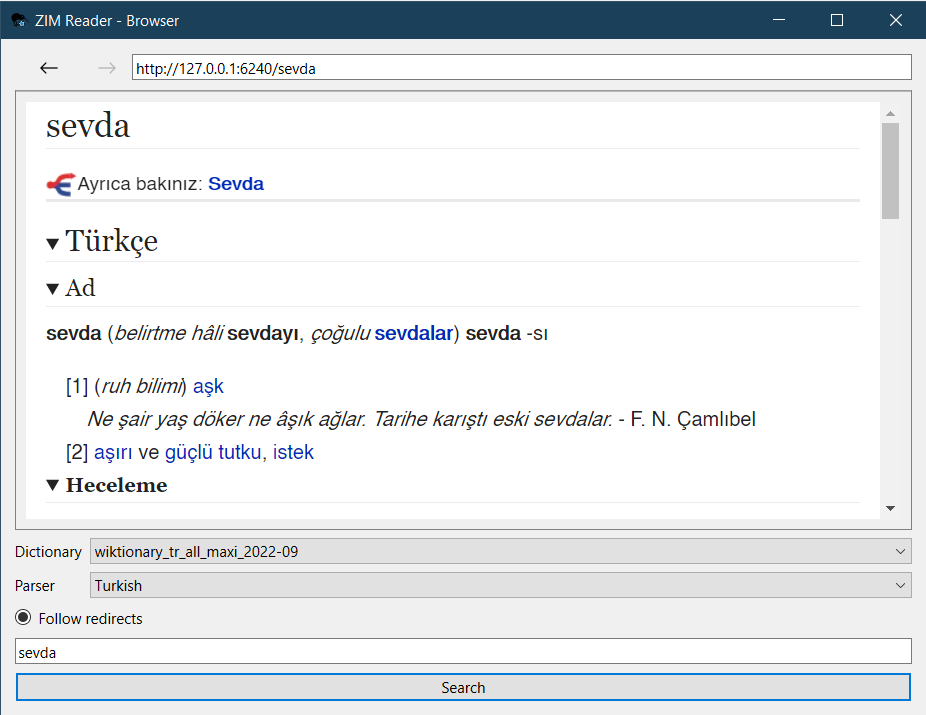
Task: Open the Dictionary dropdown list
Action: [500, 551]
